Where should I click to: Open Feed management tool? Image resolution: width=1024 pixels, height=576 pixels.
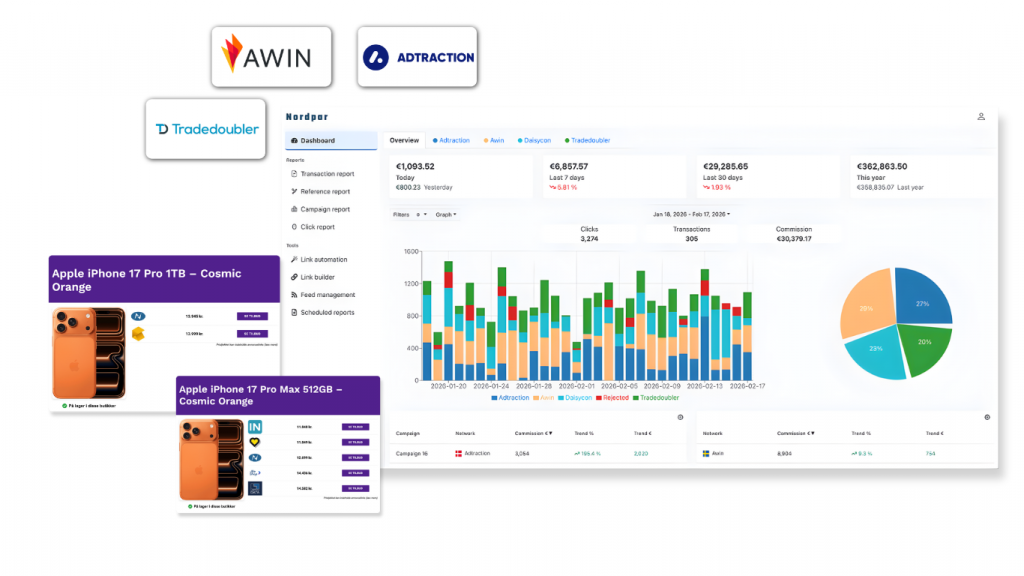coord(327,295)
